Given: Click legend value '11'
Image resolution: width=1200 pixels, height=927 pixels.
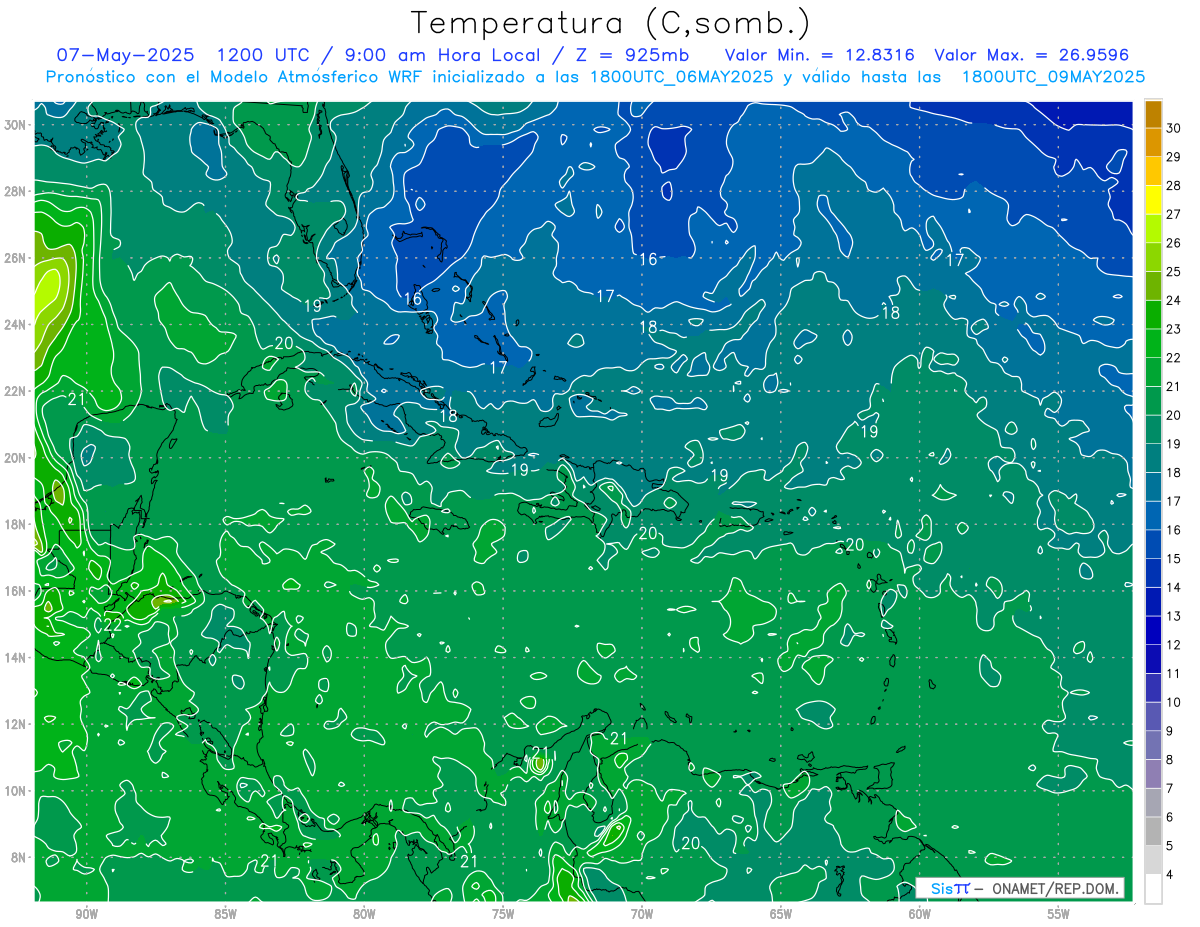Looking at the screenshot, I should (x=1173, y=673).
